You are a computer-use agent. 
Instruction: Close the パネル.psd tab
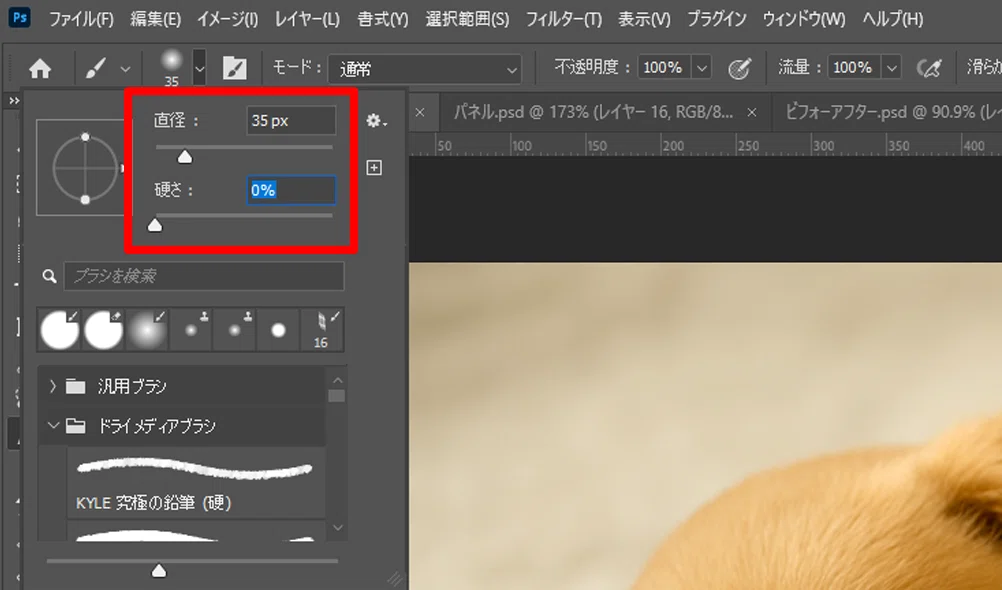pos(752,113)
